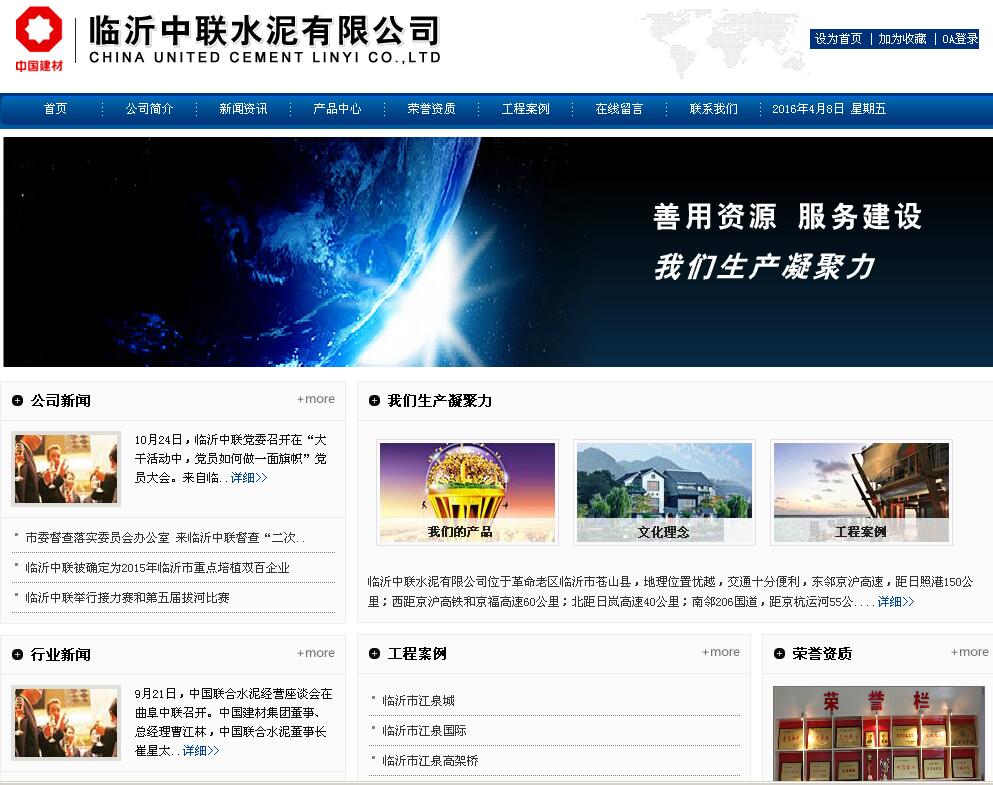The image size is (993, 785).
Task: Open the OA登录 link
Action: click(x=960, y=39)
